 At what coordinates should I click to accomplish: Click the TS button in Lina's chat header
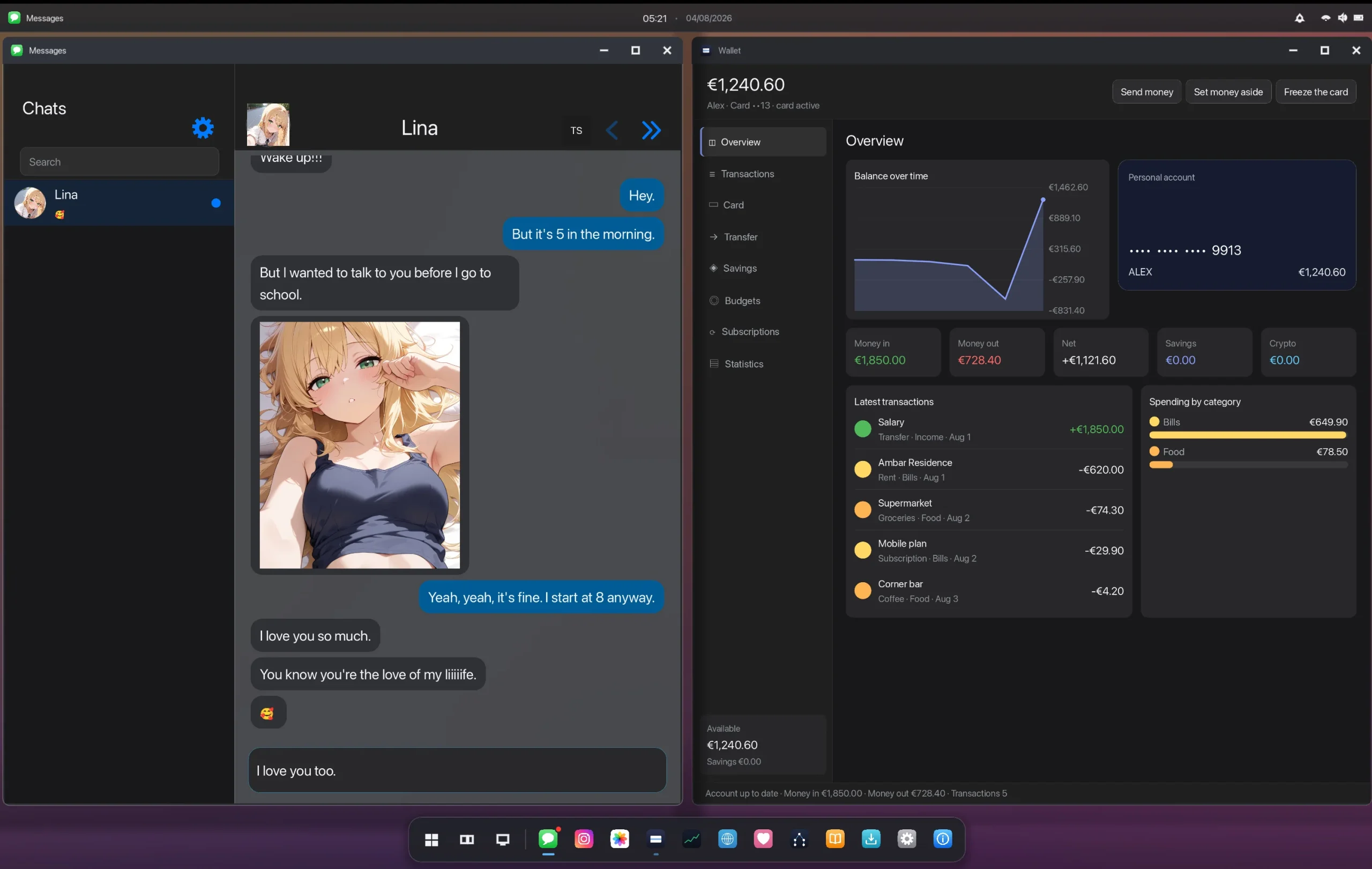tap(576, 130)
